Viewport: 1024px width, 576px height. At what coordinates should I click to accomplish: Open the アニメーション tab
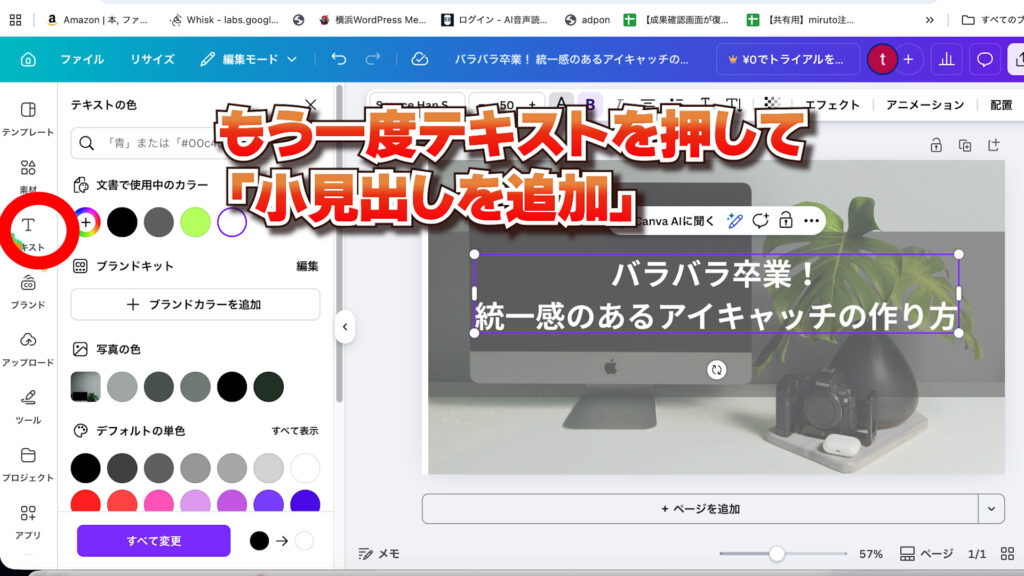(924, 104)
